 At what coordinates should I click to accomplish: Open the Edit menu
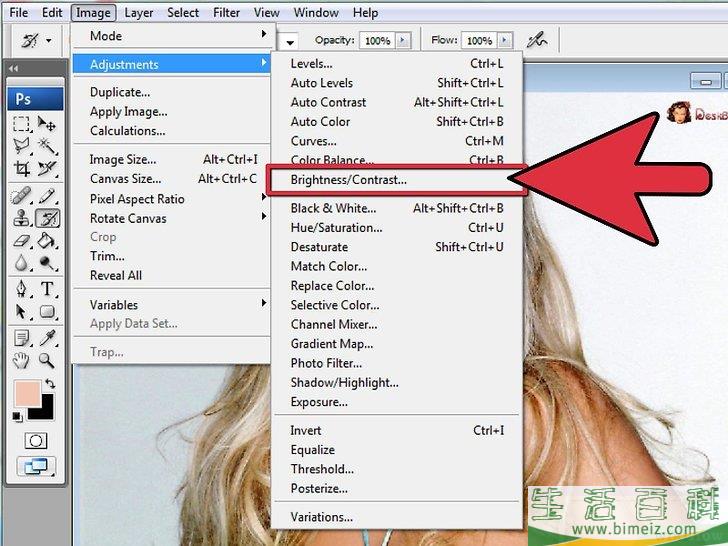[52, 13]
